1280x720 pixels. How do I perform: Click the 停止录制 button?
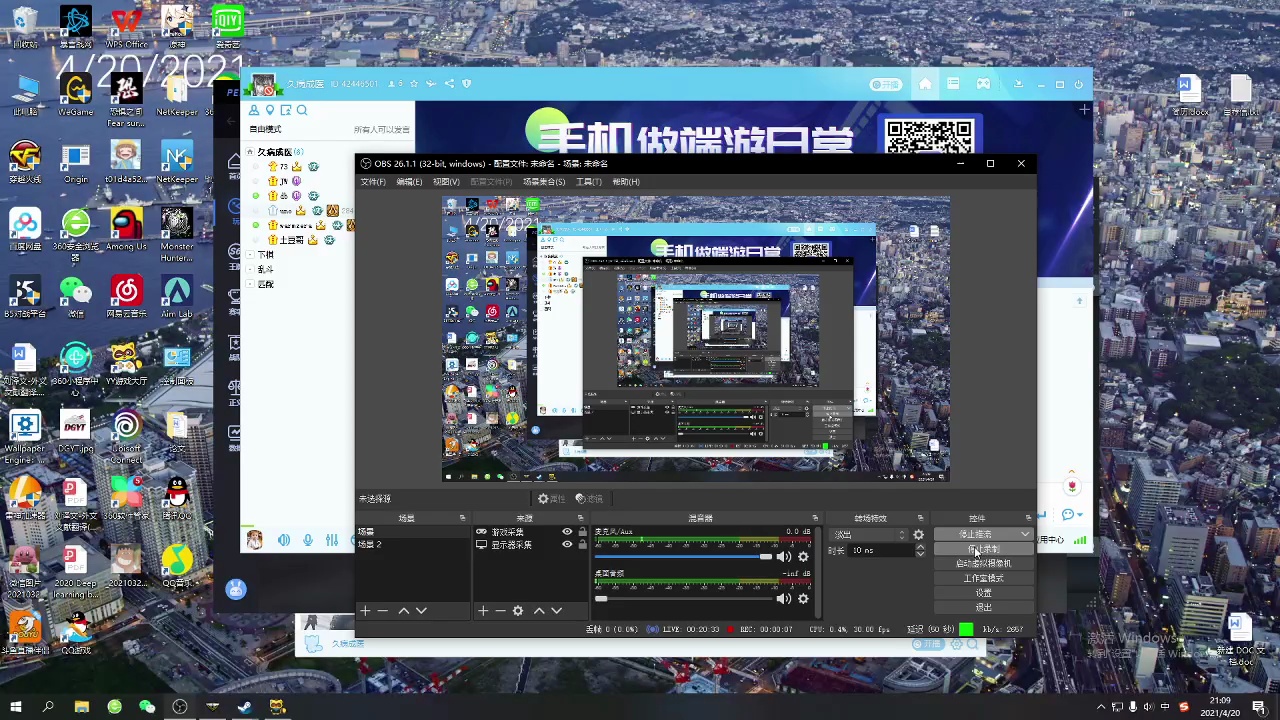[x=983, y=549]
